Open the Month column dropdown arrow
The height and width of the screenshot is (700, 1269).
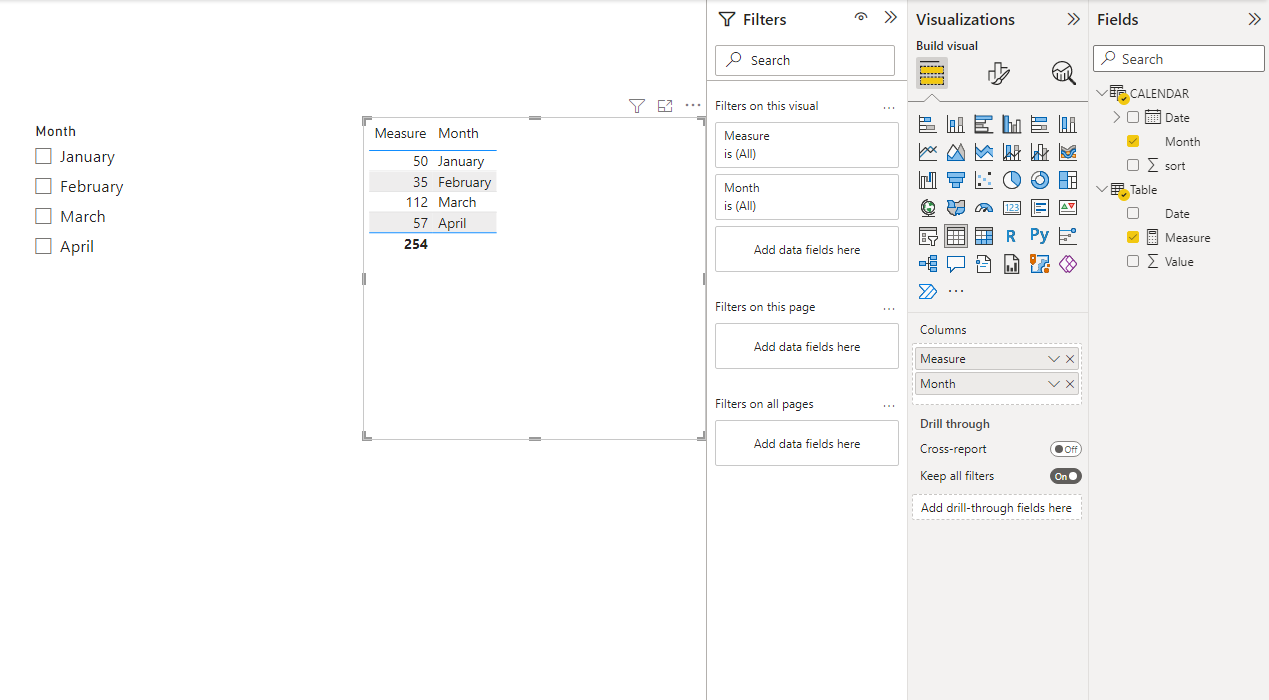pyautogui.click(x=1053, y=384)
